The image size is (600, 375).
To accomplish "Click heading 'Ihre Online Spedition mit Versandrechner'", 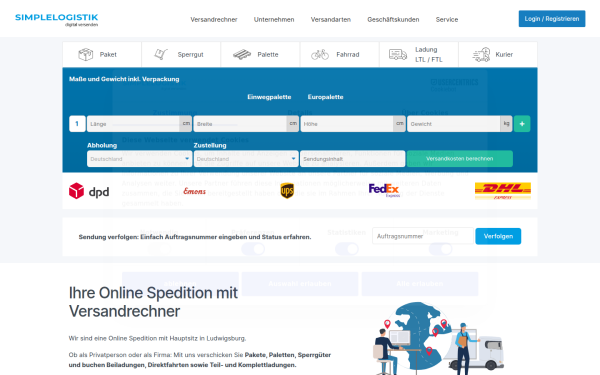I will (153, 302).
